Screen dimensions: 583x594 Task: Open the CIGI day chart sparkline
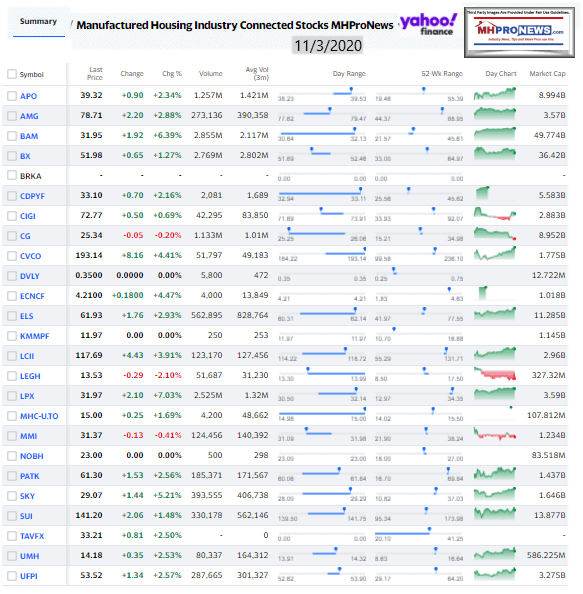[495, 214]
